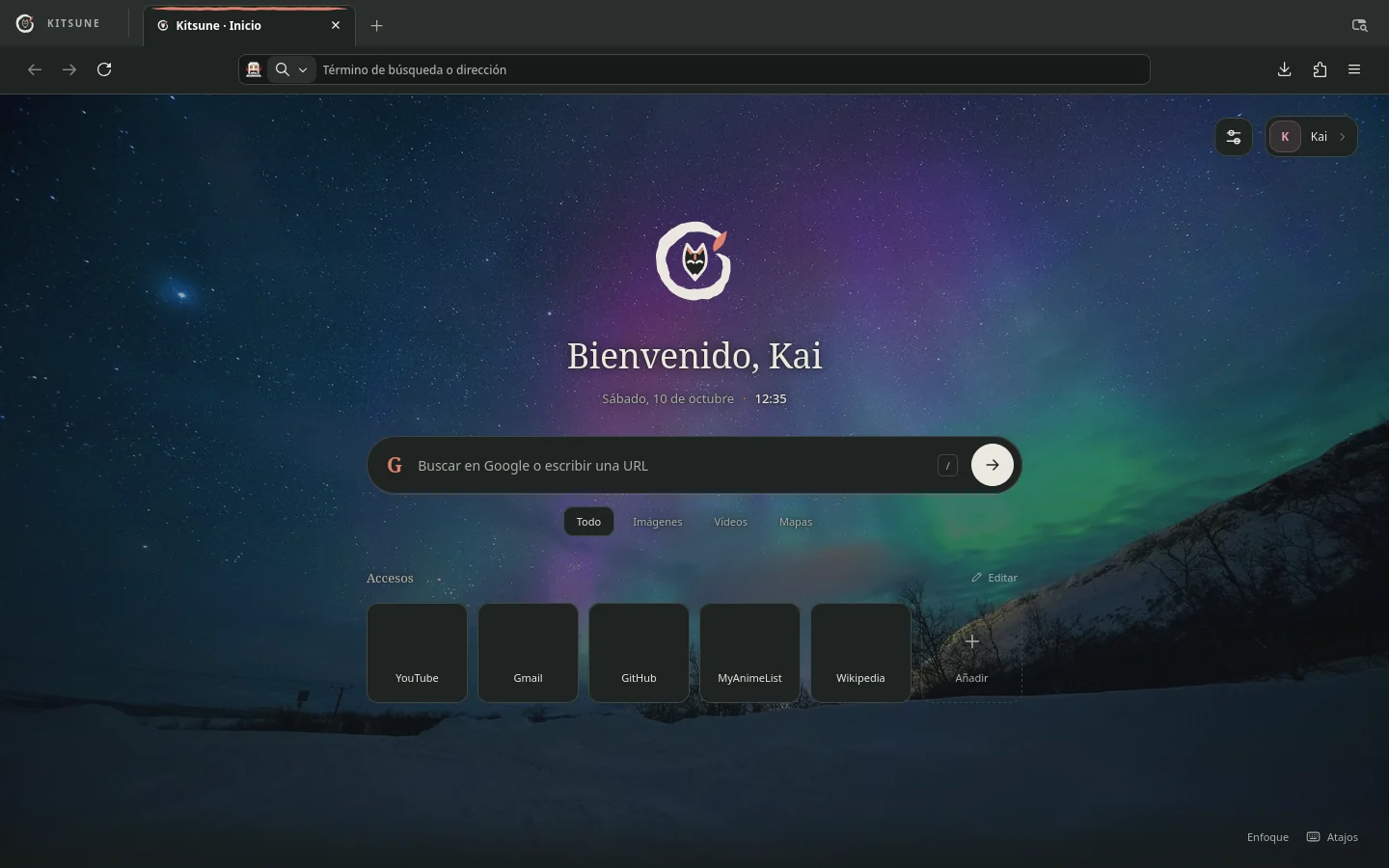
Task: Click the Añadir shortcut tile
Action: (x=971, y=653)
